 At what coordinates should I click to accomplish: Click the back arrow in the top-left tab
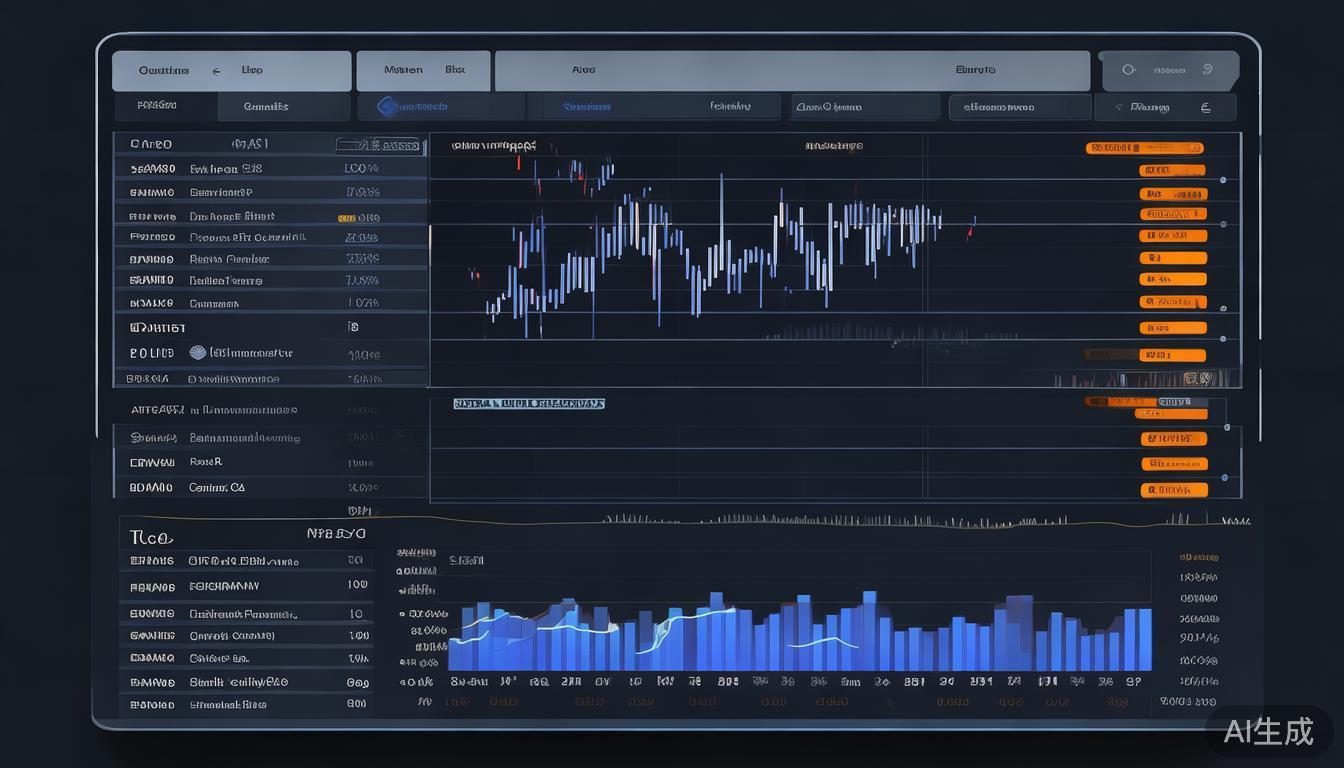[x=216, y=71]
